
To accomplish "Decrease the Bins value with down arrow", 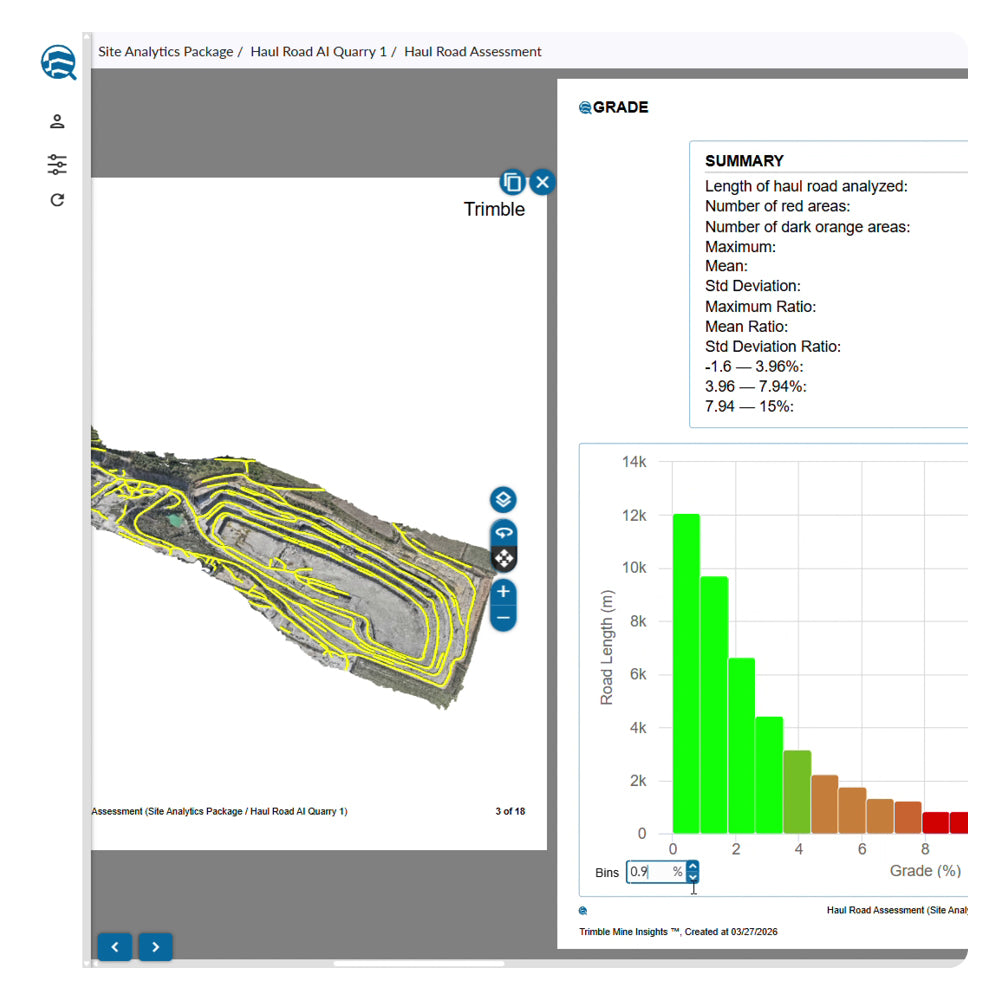I will tap(693, 878).
